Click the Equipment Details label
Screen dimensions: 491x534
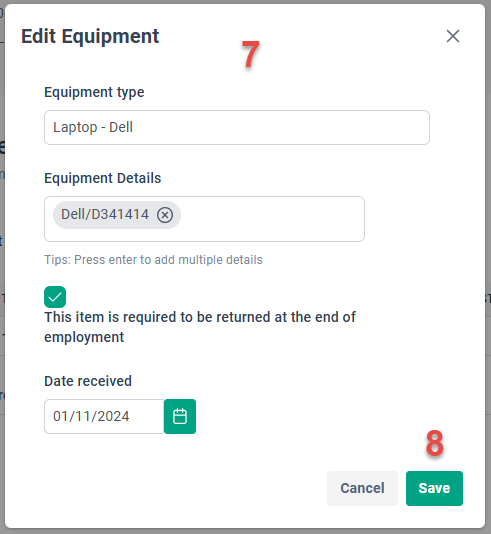point(102,178)
